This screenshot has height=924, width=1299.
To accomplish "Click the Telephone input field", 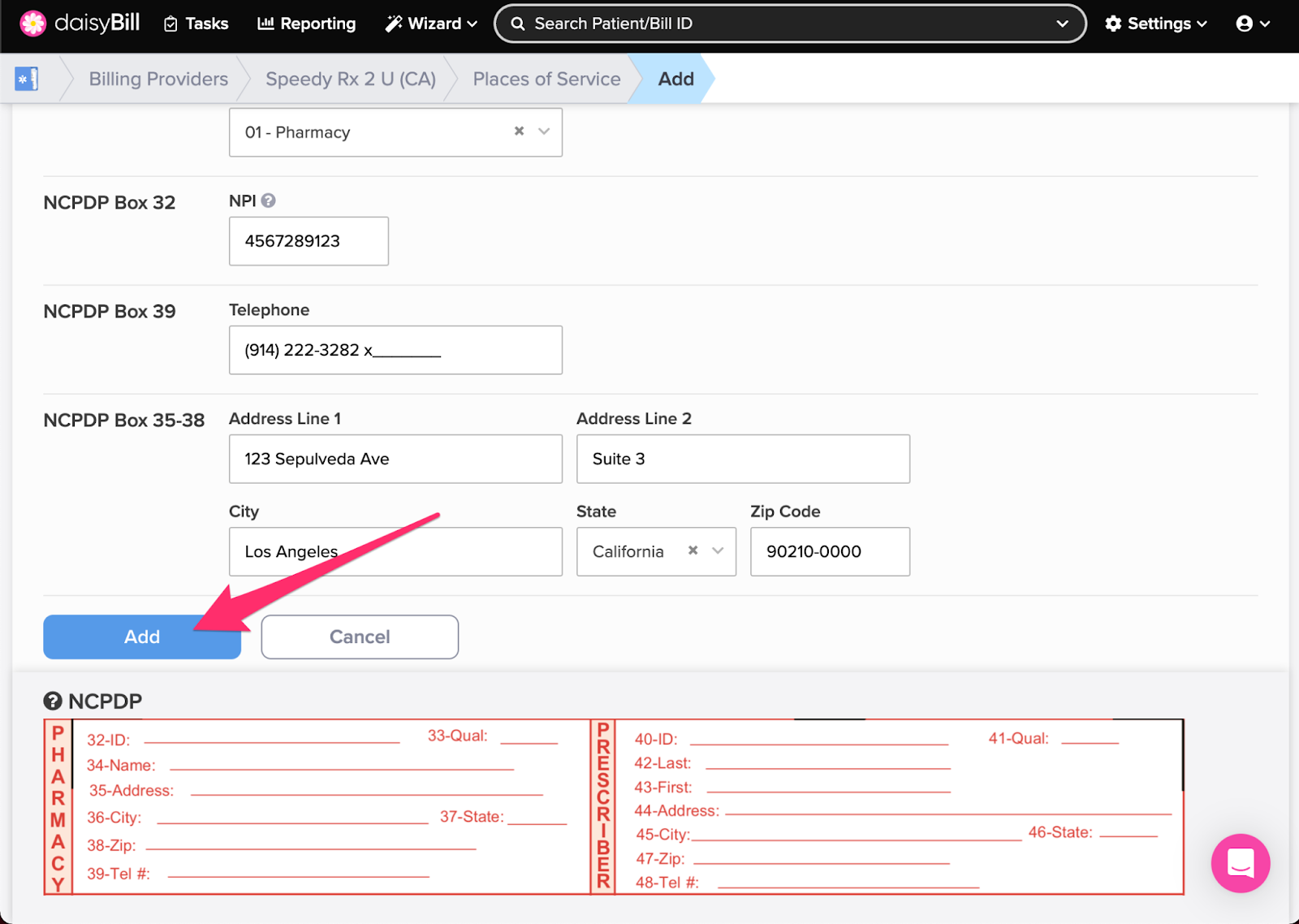I will coord(395,350).
